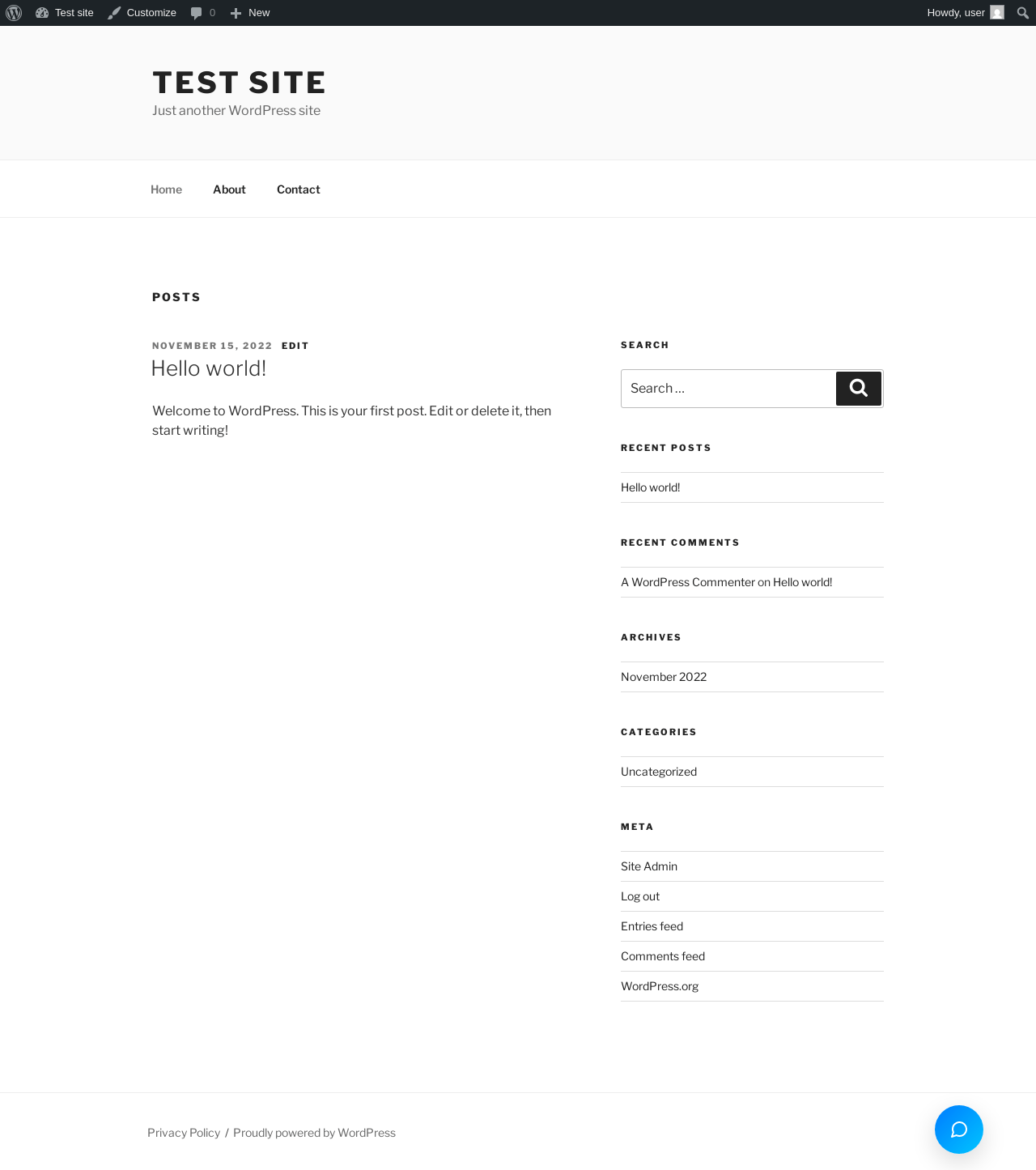The height and width of the screenshot is (1170, 1036).
Task: Add new content with the plus icon
Action: (236, 13)
